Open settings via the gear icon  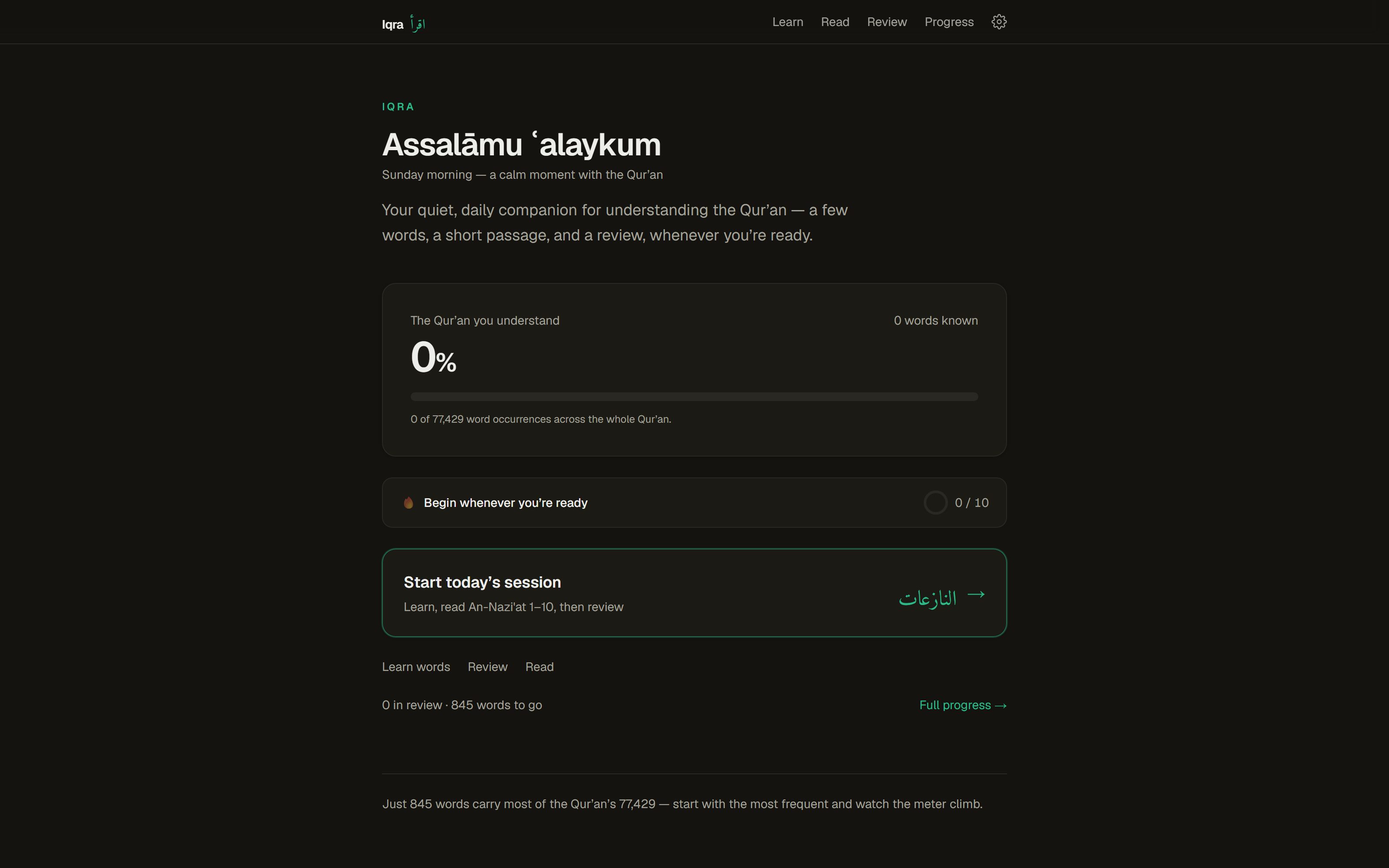999,22
